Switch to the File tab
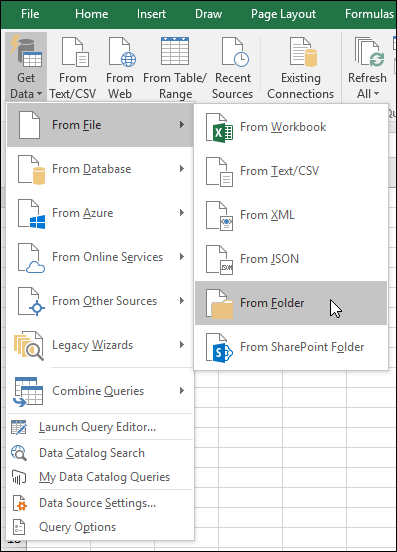This screenshot has height=552, width=397. click(30, 14)
